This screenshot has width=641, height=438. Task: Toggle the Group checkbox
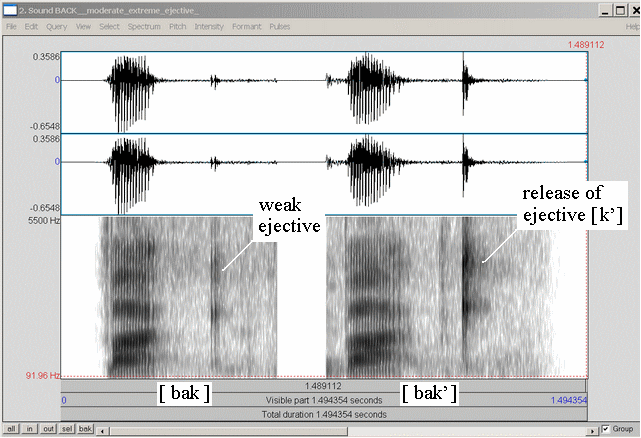coord(605,428)
